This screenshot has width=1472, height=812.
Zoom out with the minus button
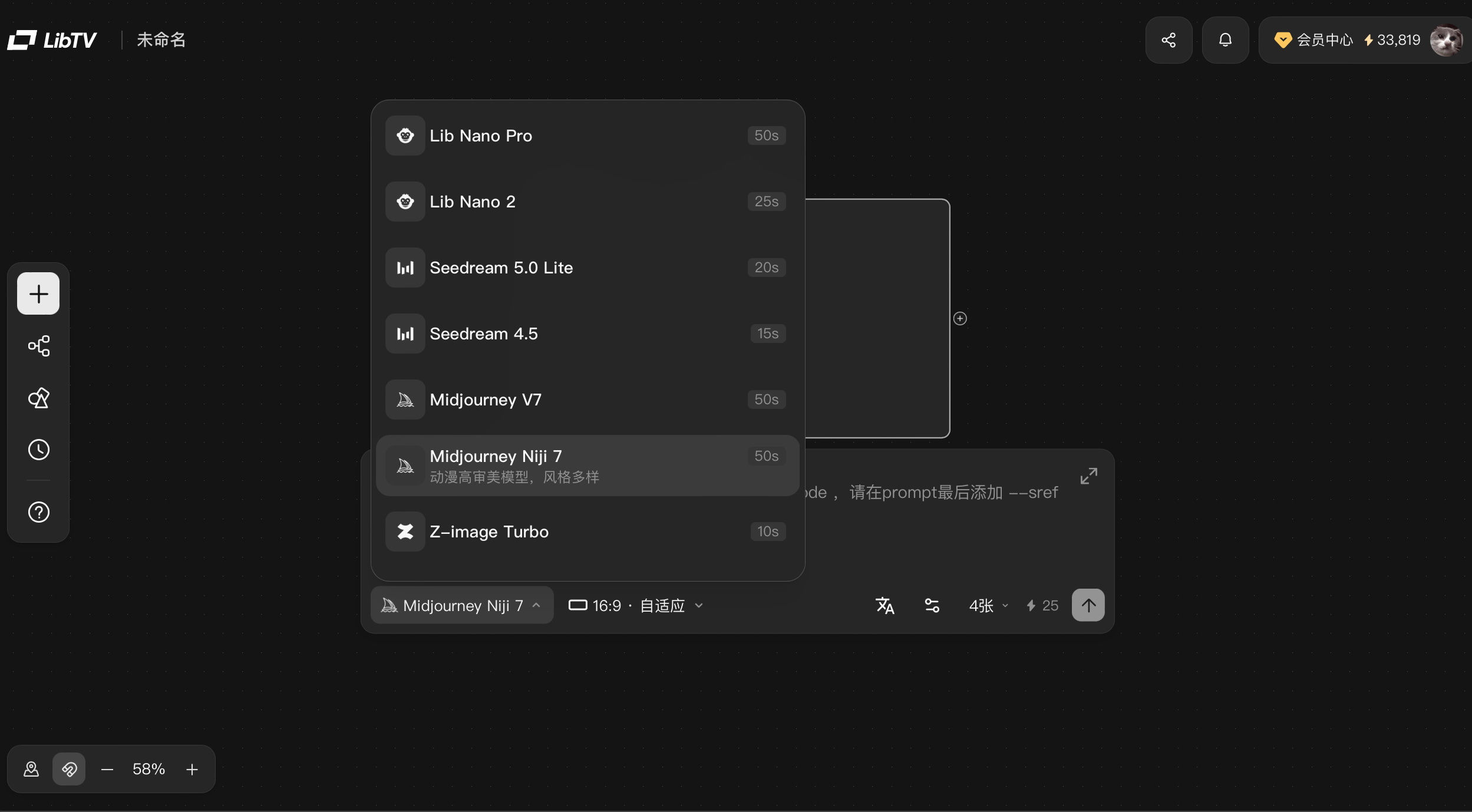click(x=107, y=769)
